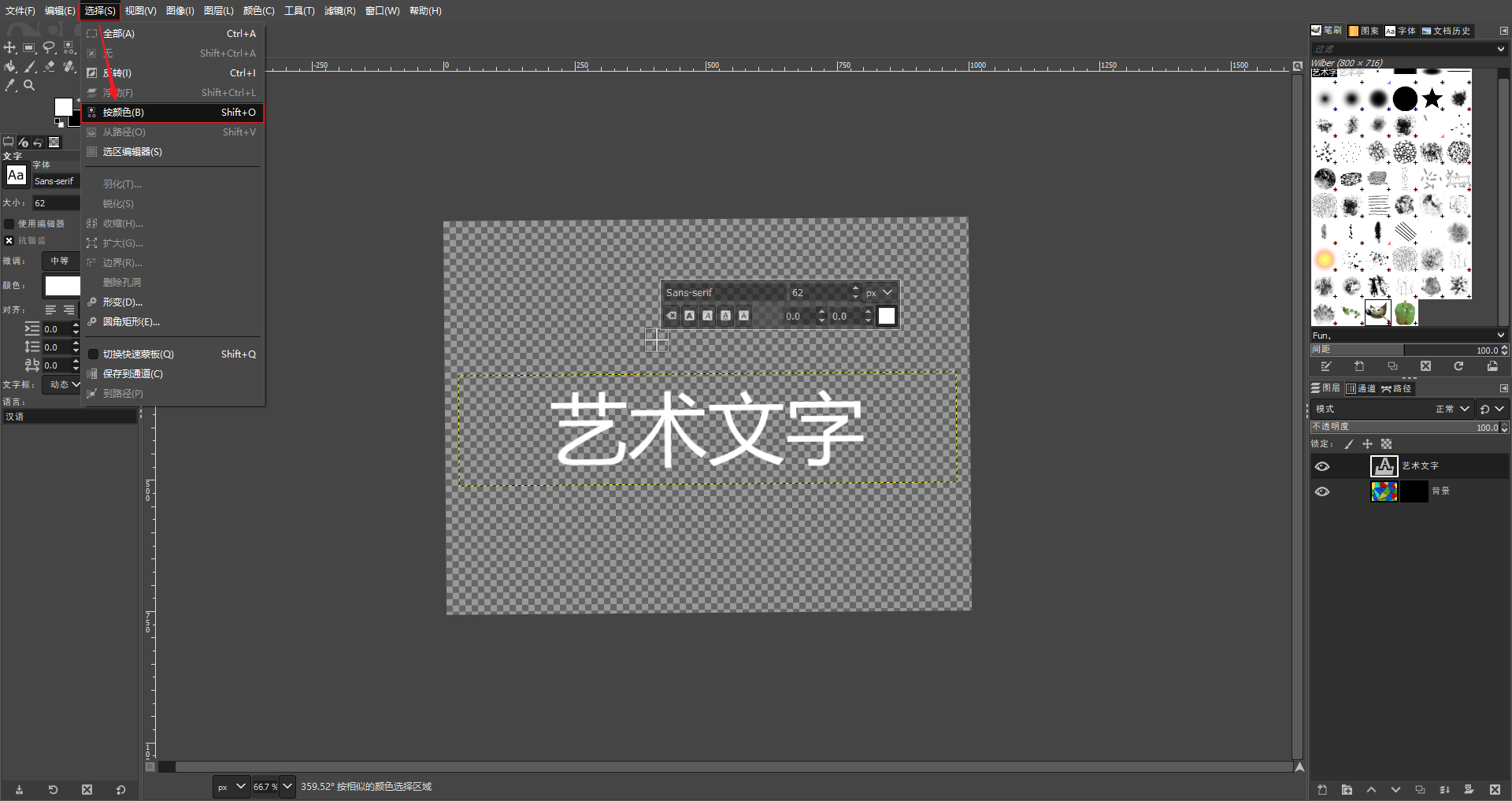Select the Eraser tool in toolbox
The image size is (1512, 801).
[x=49, y=67]
